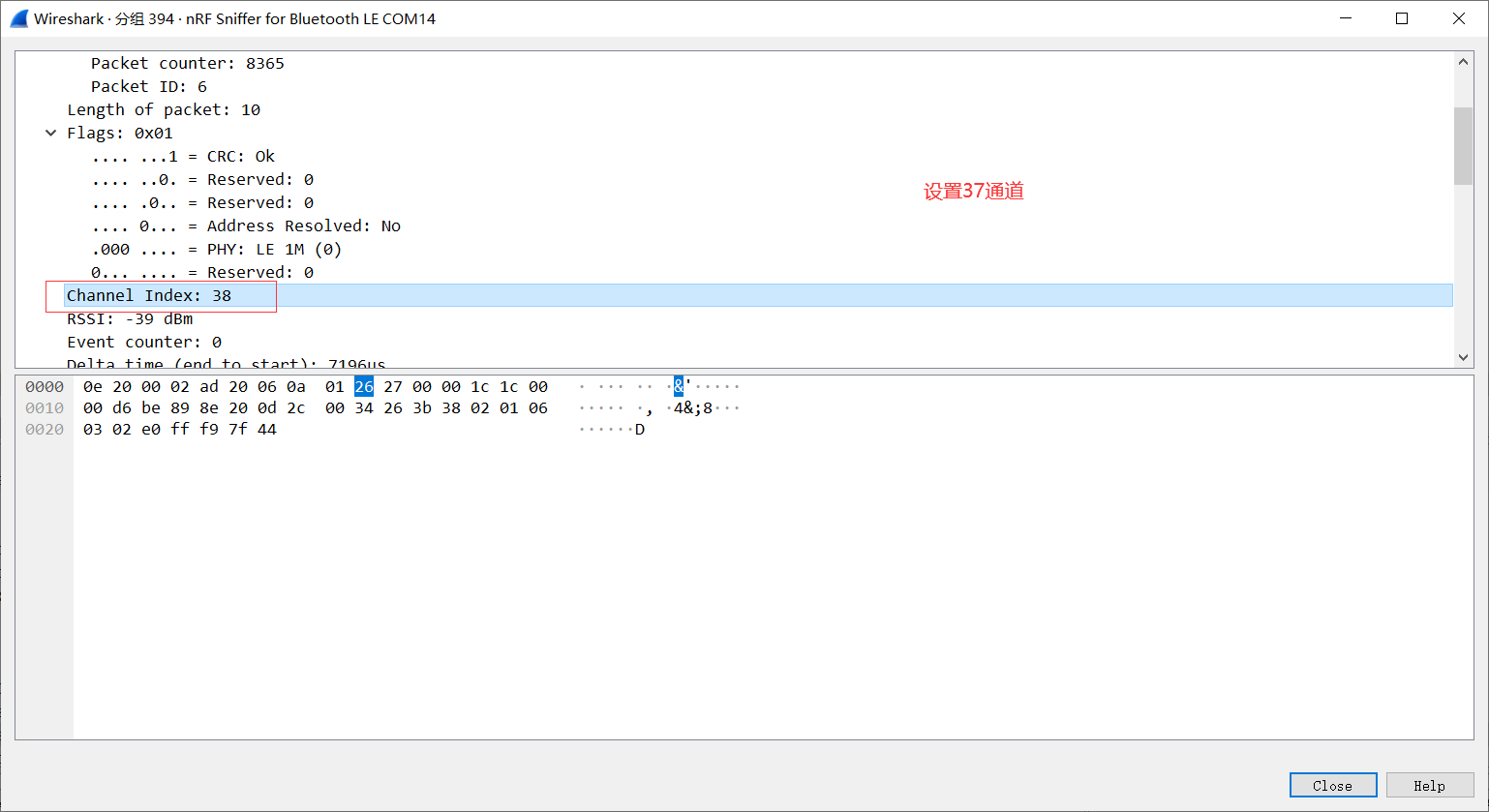Click the Wireshark fin icon in title bar

[x=19, y=18]
